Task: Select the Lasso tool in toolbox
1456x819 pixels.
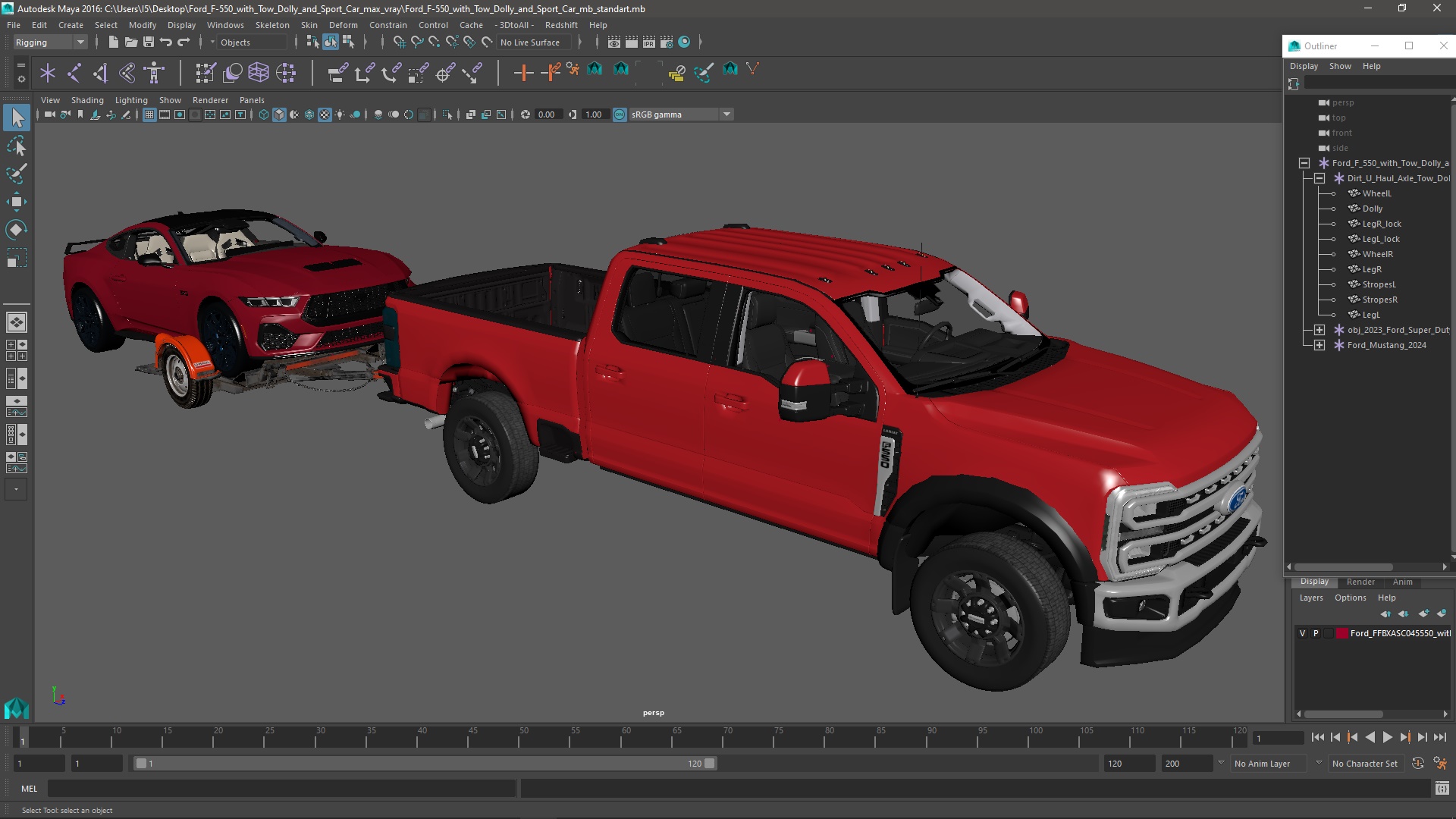Action: click(16, 146)
